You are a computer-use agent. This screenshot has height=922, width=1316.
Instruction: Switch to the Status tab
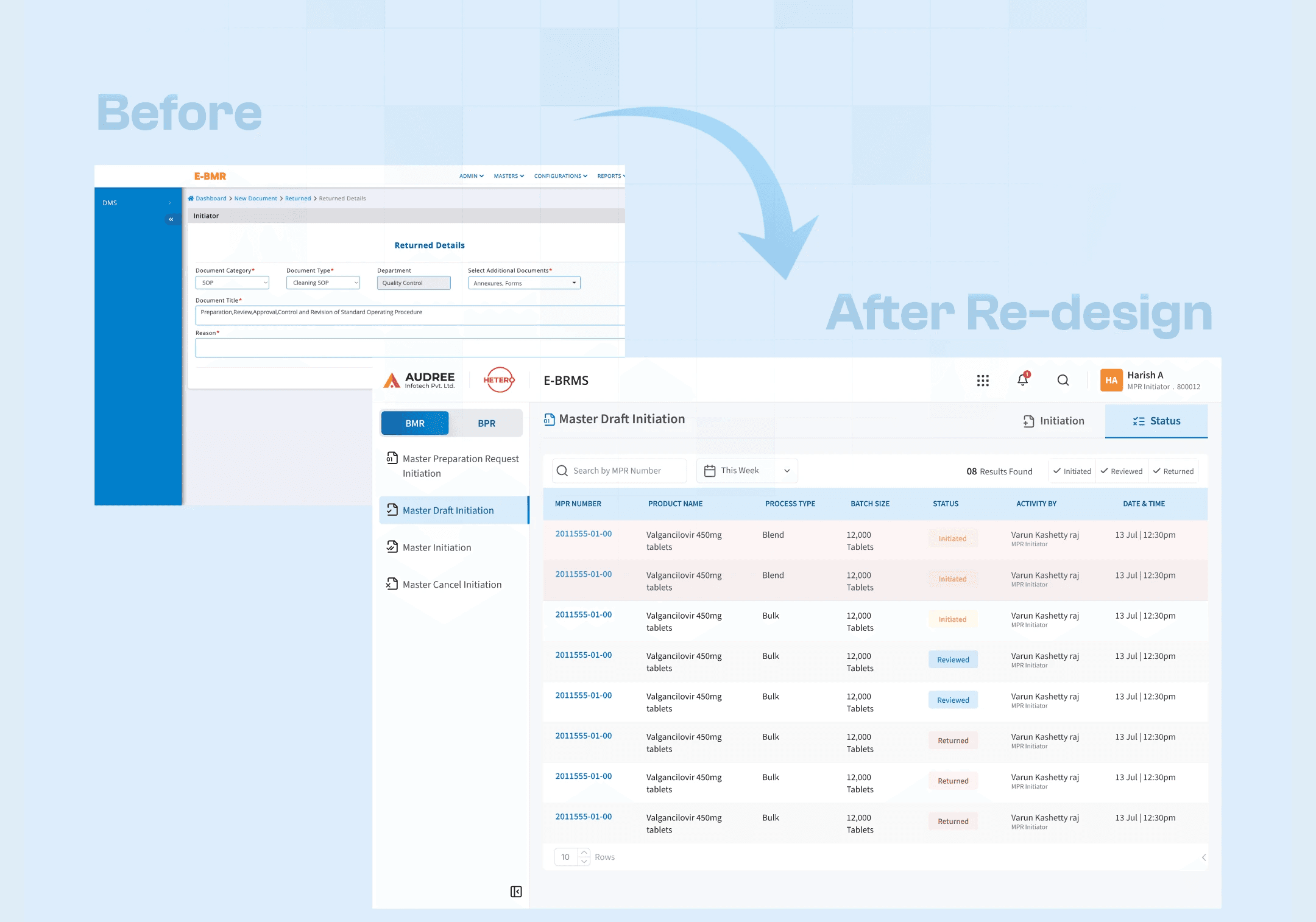point(1156,421)
